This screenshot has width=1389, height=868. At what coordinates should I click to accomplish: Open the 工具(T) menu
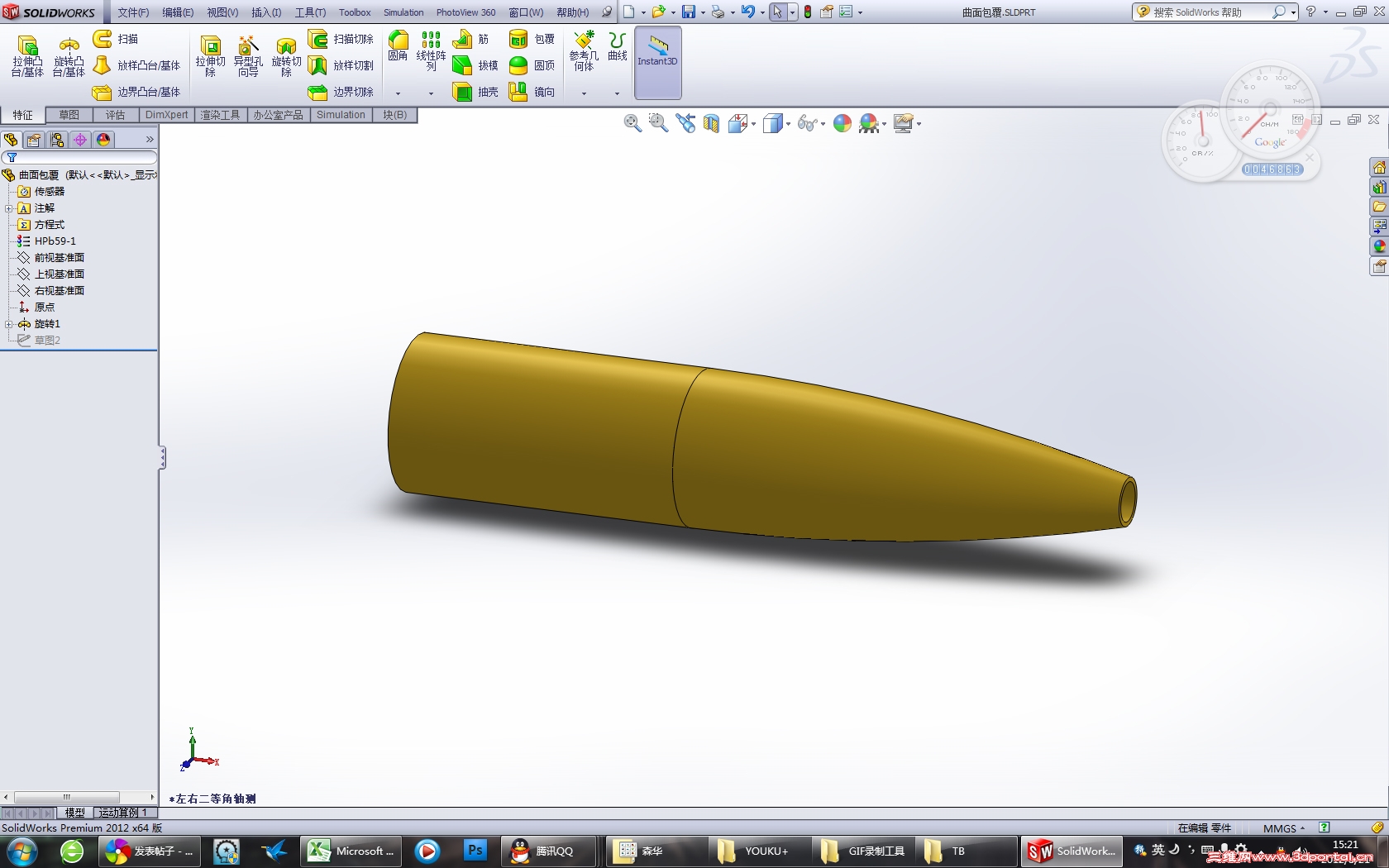(x=310, y=12)
